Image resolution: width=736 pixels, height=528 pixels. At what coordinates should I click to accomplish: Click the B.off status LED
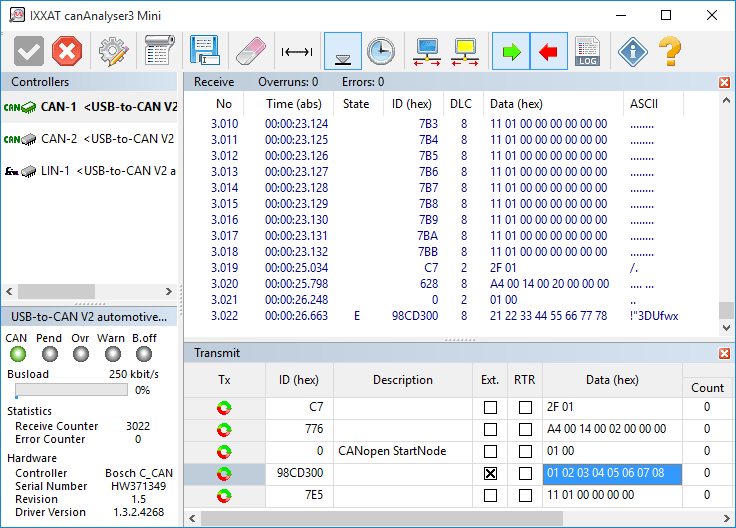[144, 354]
